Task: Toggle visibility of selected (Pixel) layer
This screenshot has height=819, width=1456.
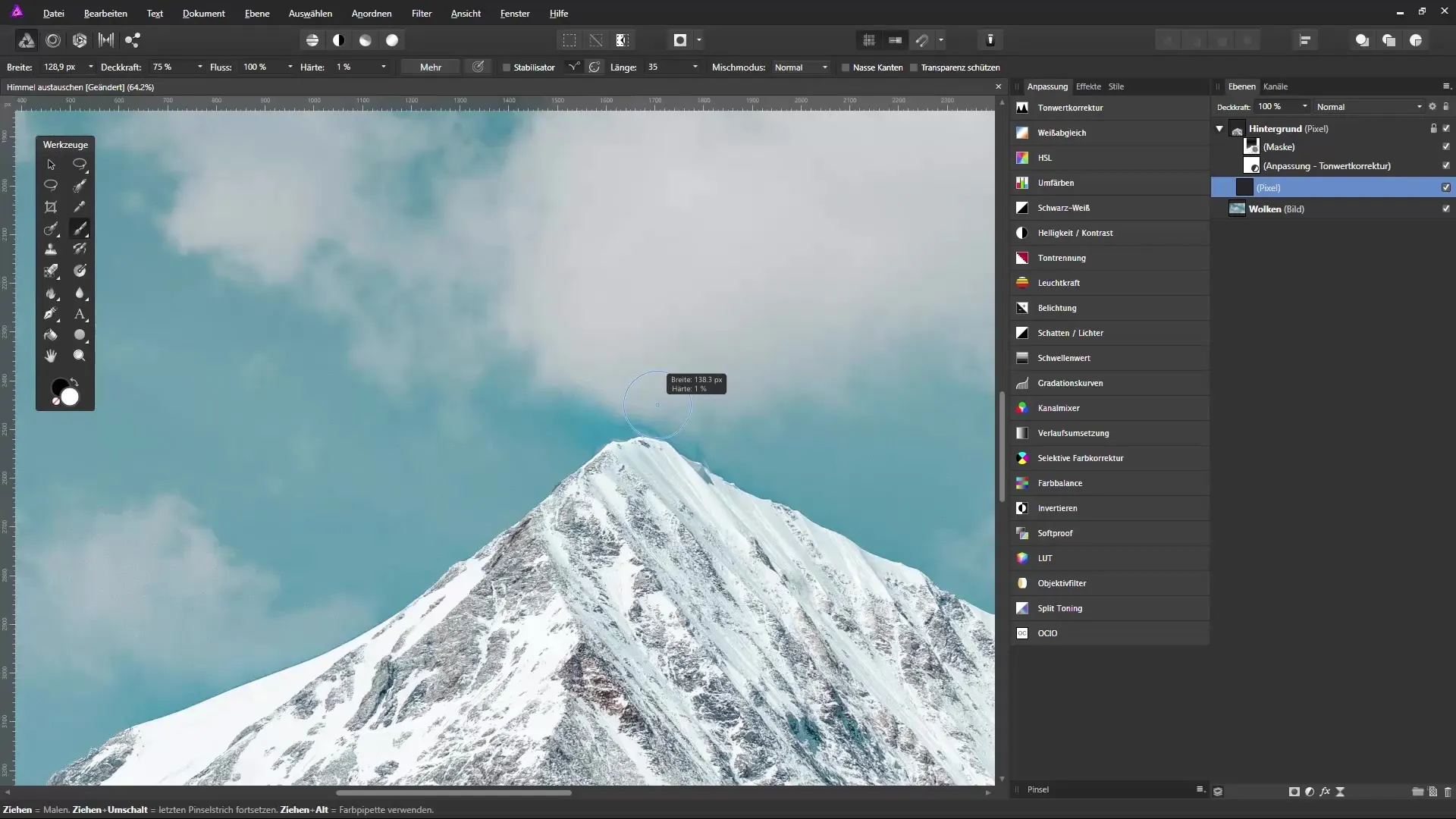Action: [1446, 187]
